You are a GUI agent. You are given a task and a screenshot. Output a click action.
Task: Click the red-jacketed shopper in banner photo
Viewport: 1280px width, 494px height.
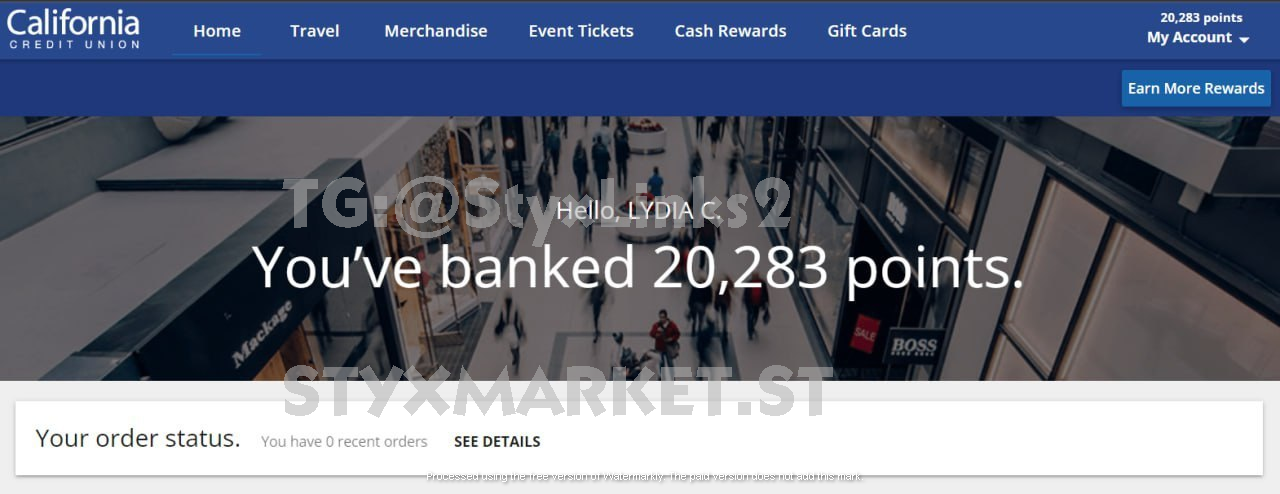664,335
